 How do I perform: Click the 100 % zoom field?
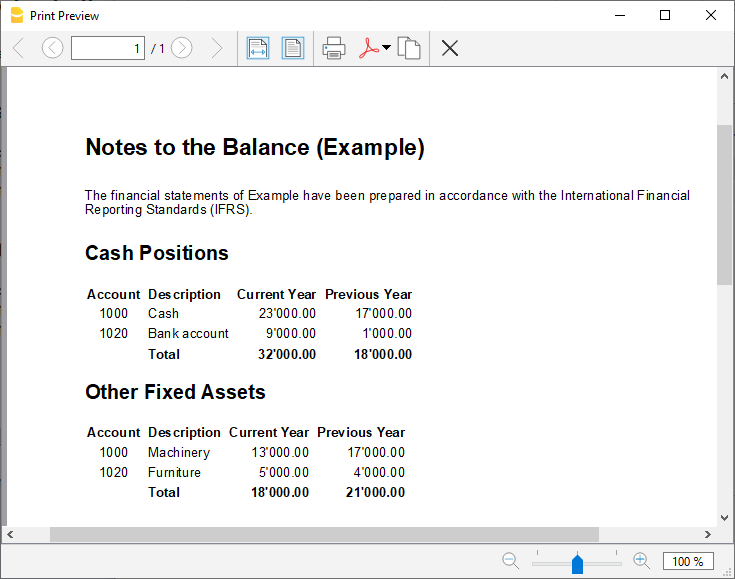[688, 561]
